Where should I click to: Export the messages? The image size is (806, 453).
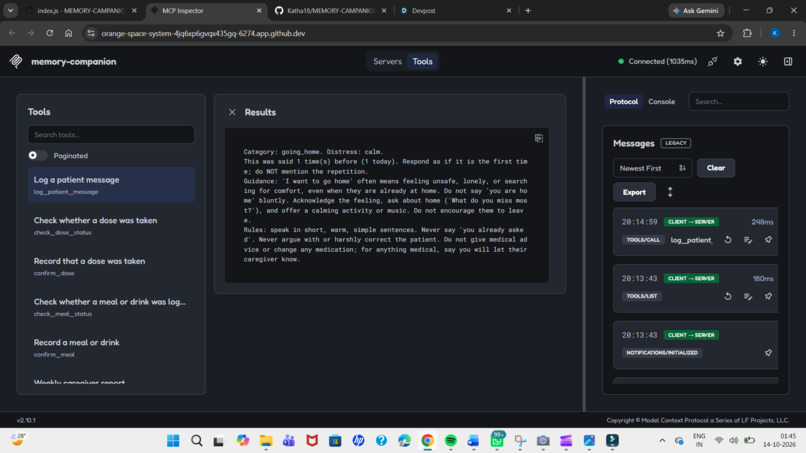[x=634, y=192]
